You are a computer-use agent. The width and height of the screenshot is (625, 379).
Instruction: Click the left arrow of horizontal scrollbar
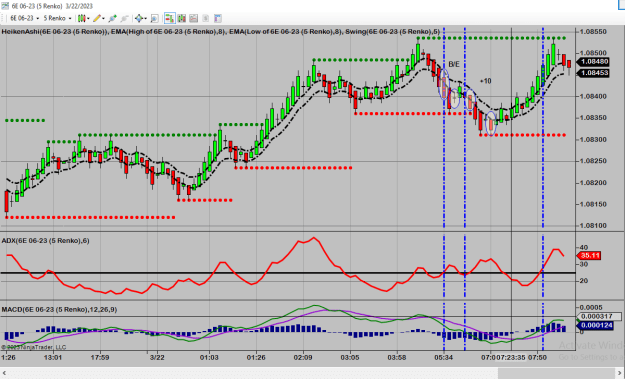(4, 373)
